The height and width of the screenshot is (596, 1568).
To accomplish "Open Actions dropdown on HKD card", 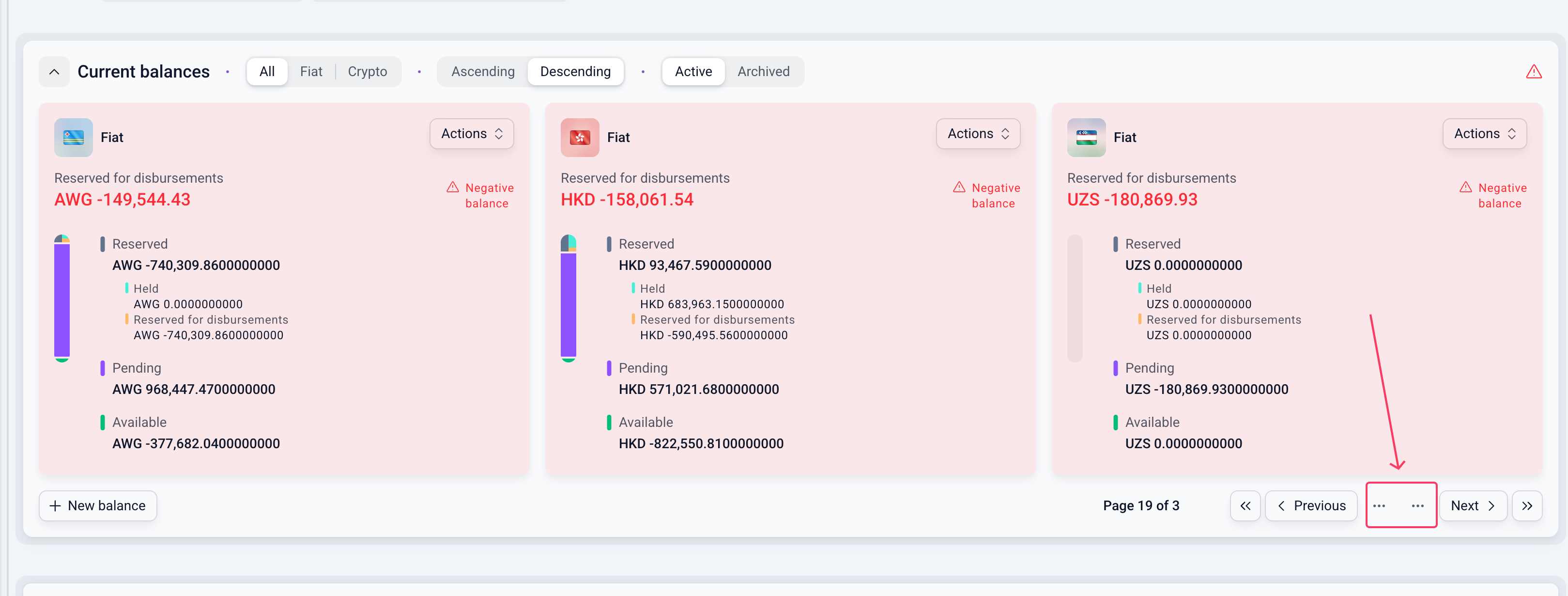I will [x=978, y=133].
